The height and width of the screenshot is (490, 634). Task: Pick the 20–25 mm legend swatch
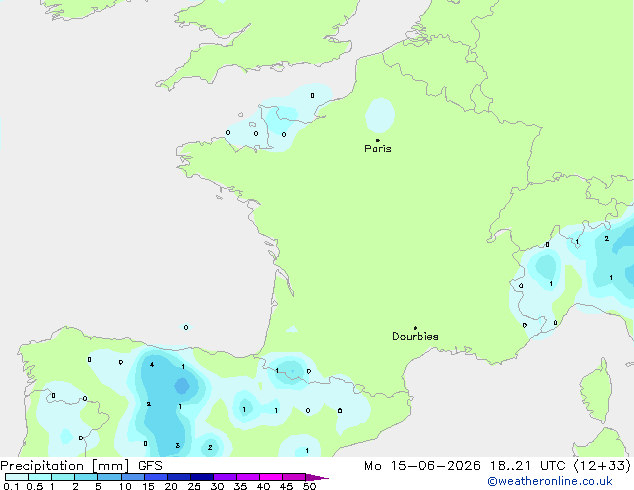[179, 477]
